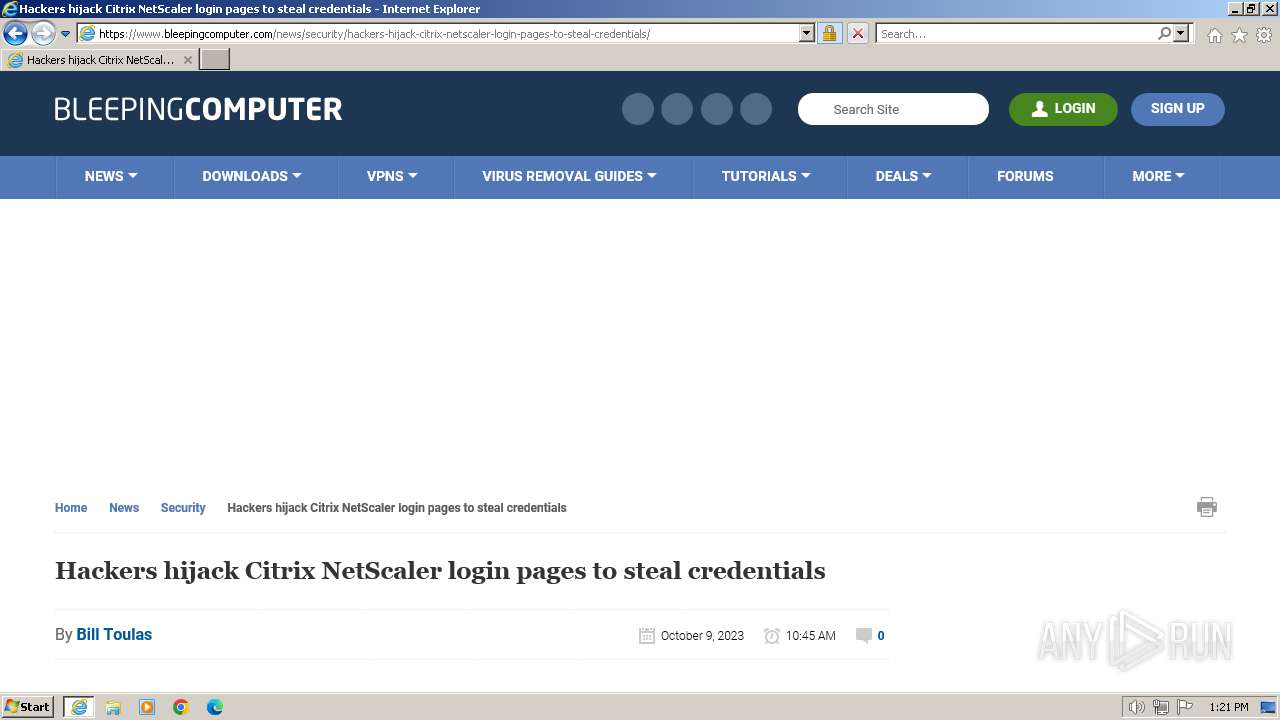Click the fourth round social media icon
This screenshot has width=1280, height=720.
(x=756, y=109)
